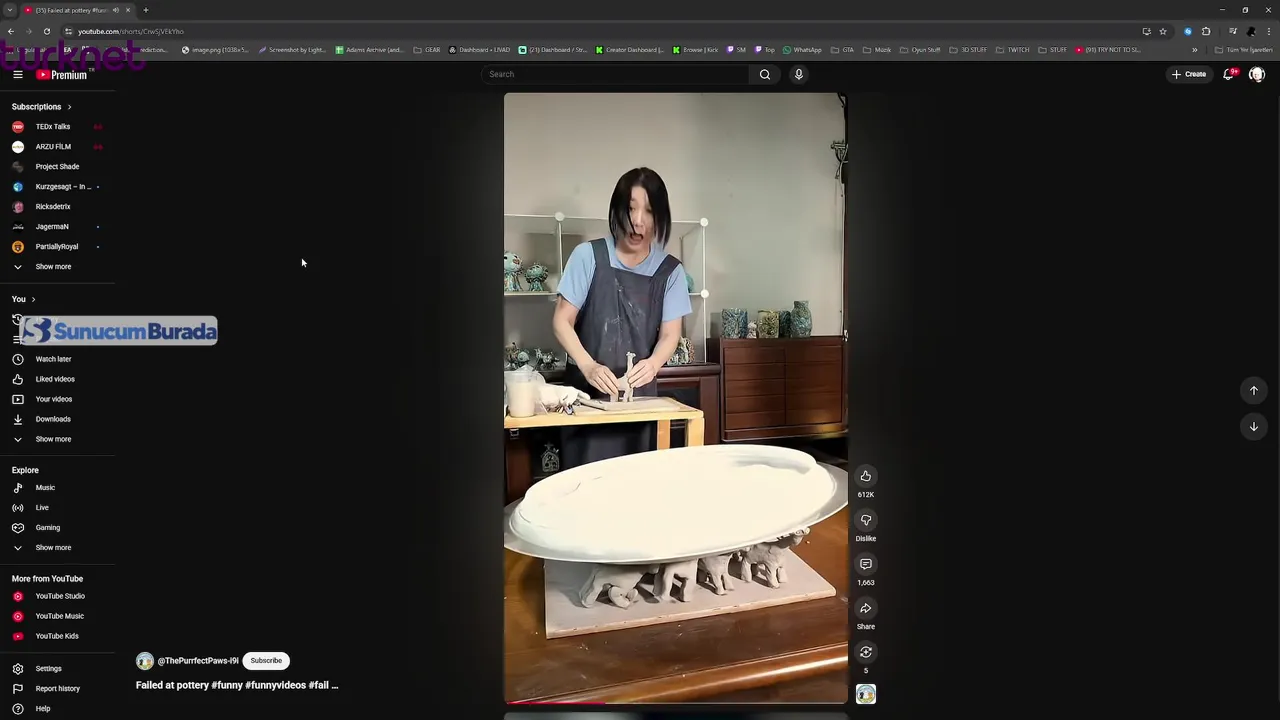
Task: Open Watch later playlist
Action: 53,359
